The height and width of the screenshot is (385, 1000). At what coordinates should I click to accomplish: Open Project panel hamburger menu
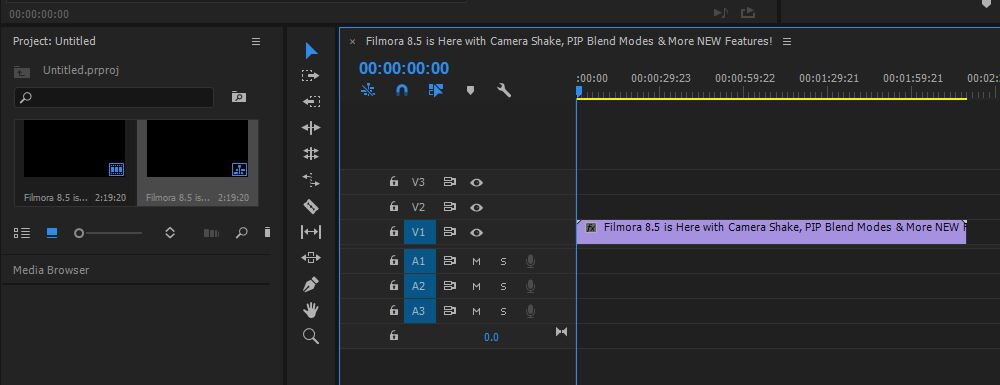(x=256, y=41)
